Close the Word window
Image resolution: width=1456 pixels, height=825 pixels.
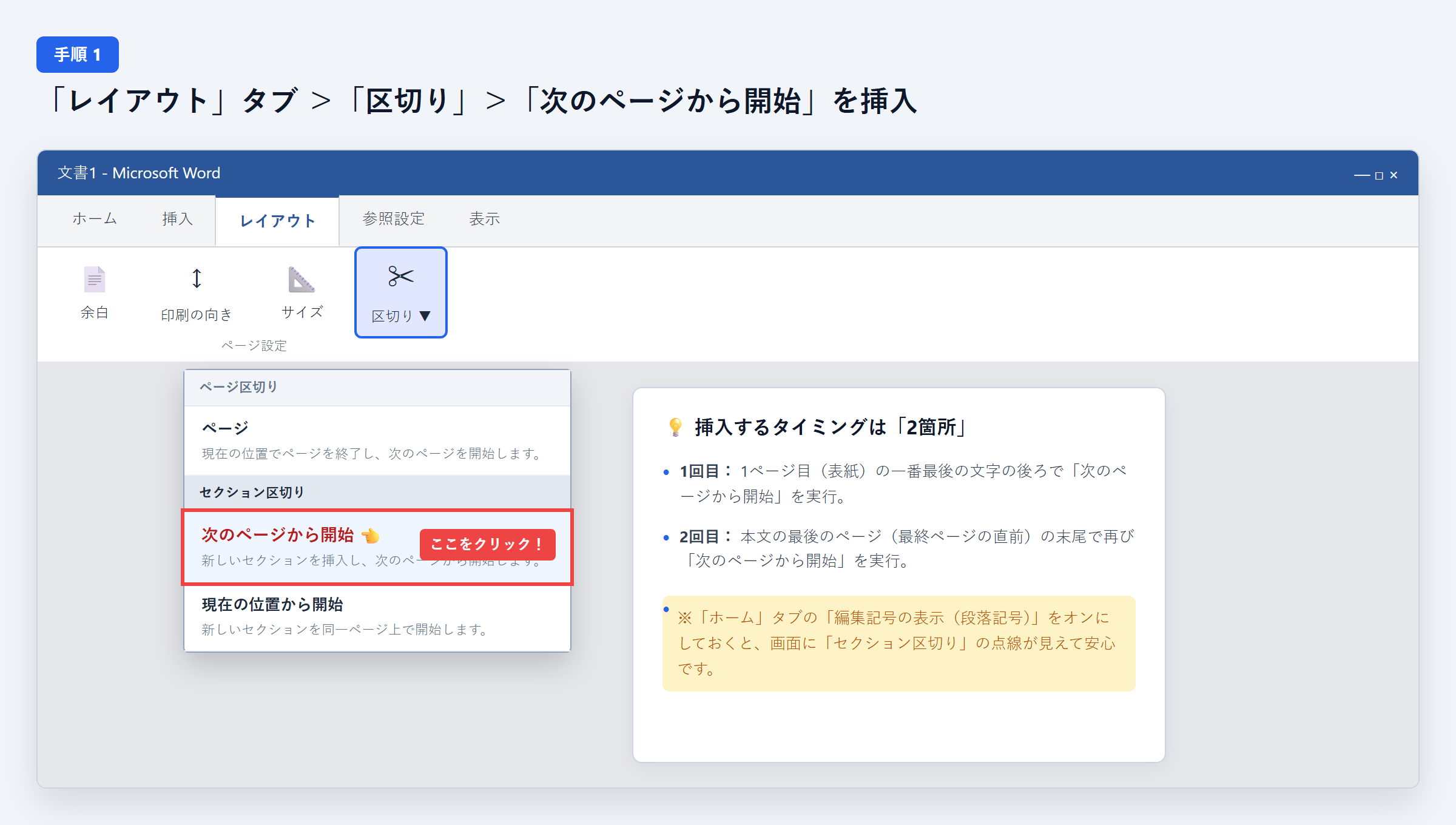1394,175
